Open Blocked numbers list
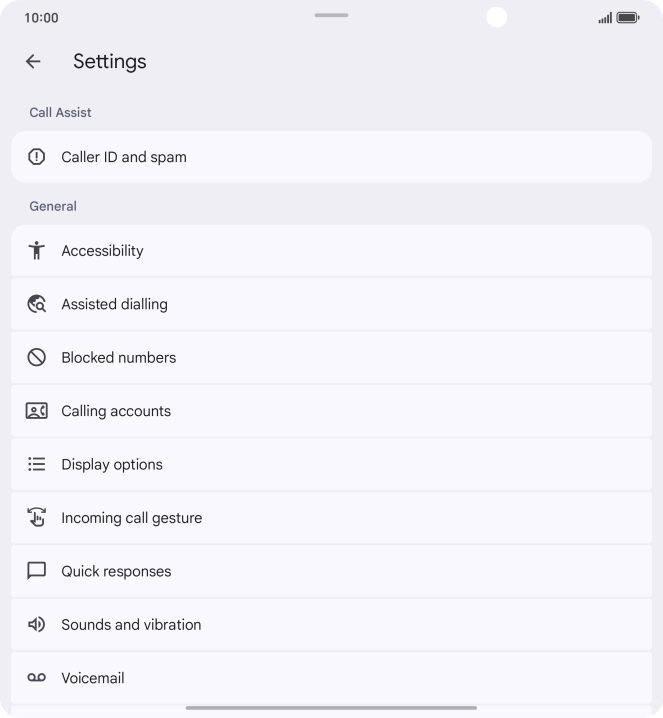This screenshot has width=663, height=718. pos(330,357)
